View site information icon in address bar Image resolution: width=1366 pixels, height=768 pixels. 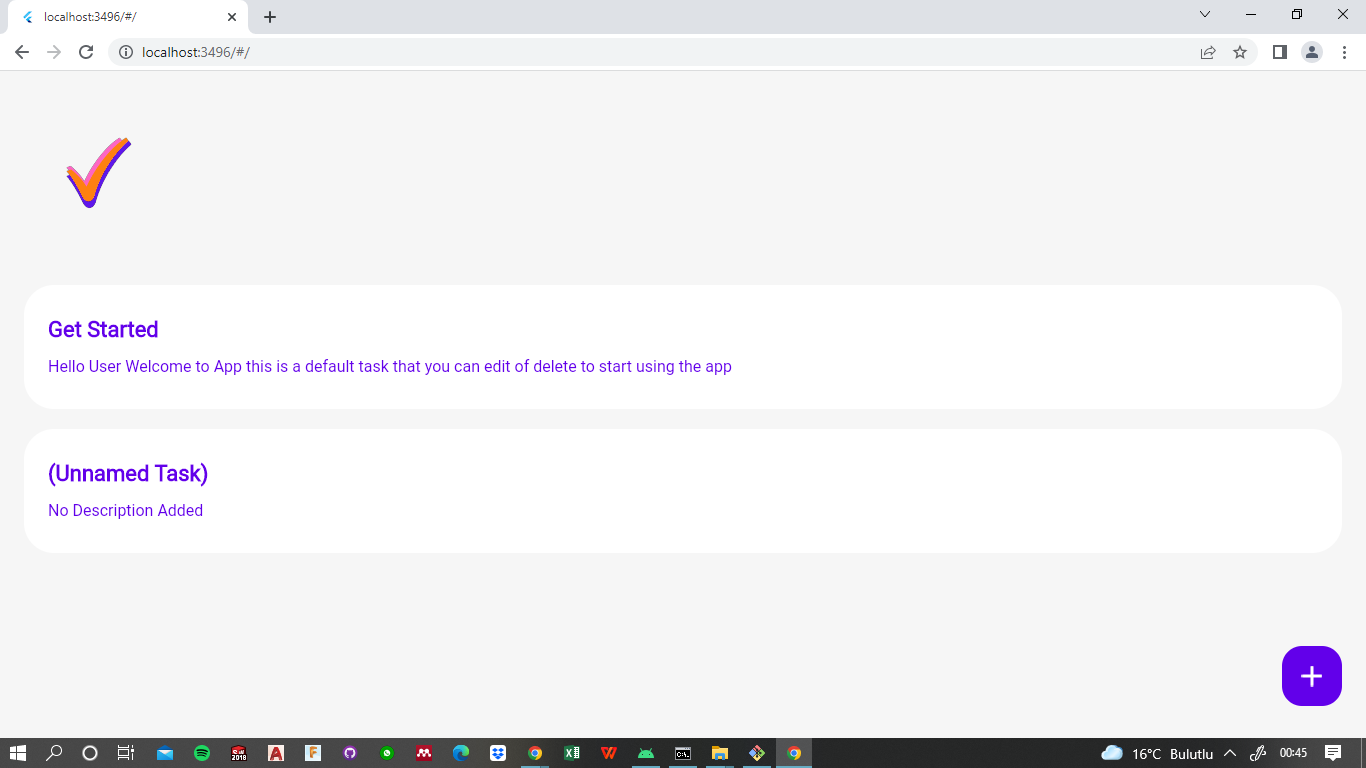126,52
